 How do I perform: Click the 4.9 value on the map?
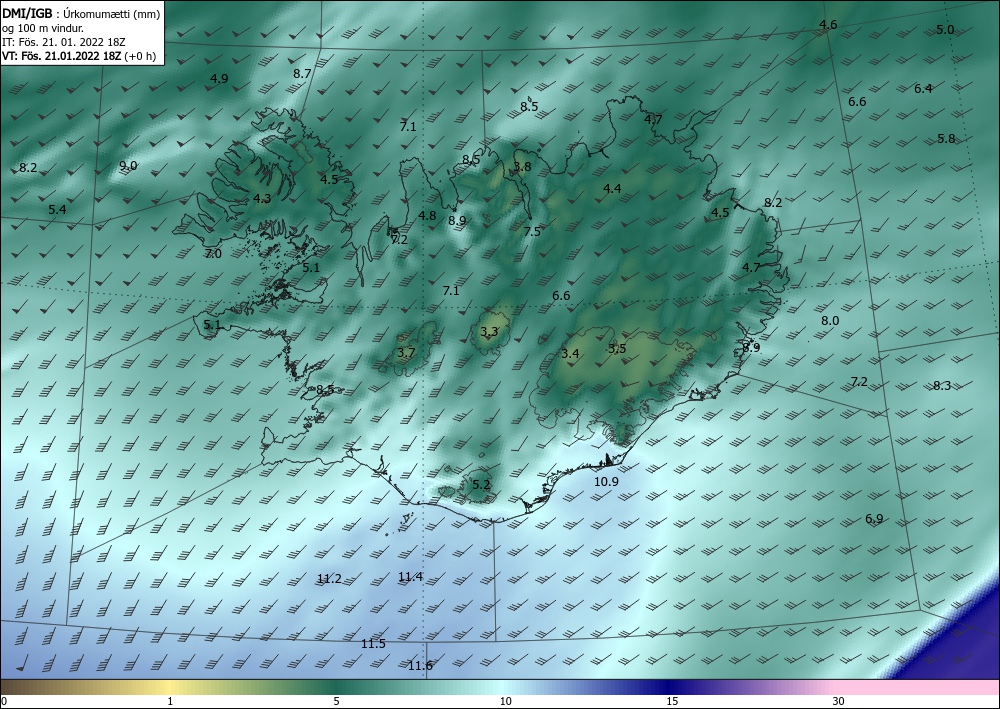(219, 79)
